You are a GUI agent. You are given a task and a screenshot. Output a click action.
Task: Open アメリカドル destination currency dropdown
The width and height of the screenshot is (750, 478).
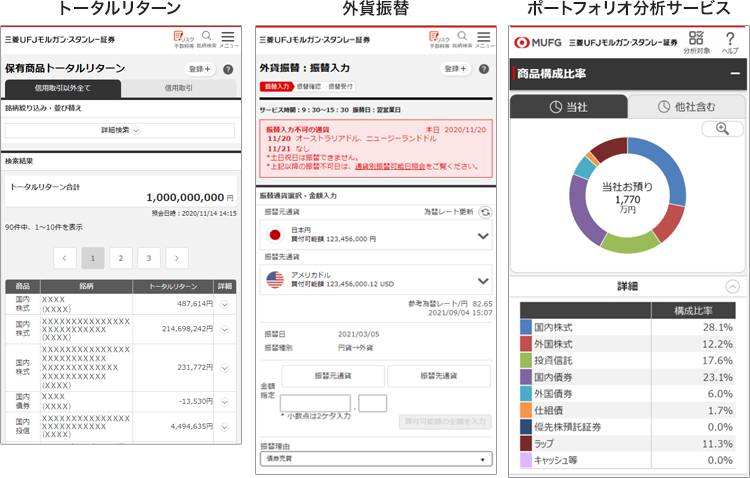coord(376,279)
